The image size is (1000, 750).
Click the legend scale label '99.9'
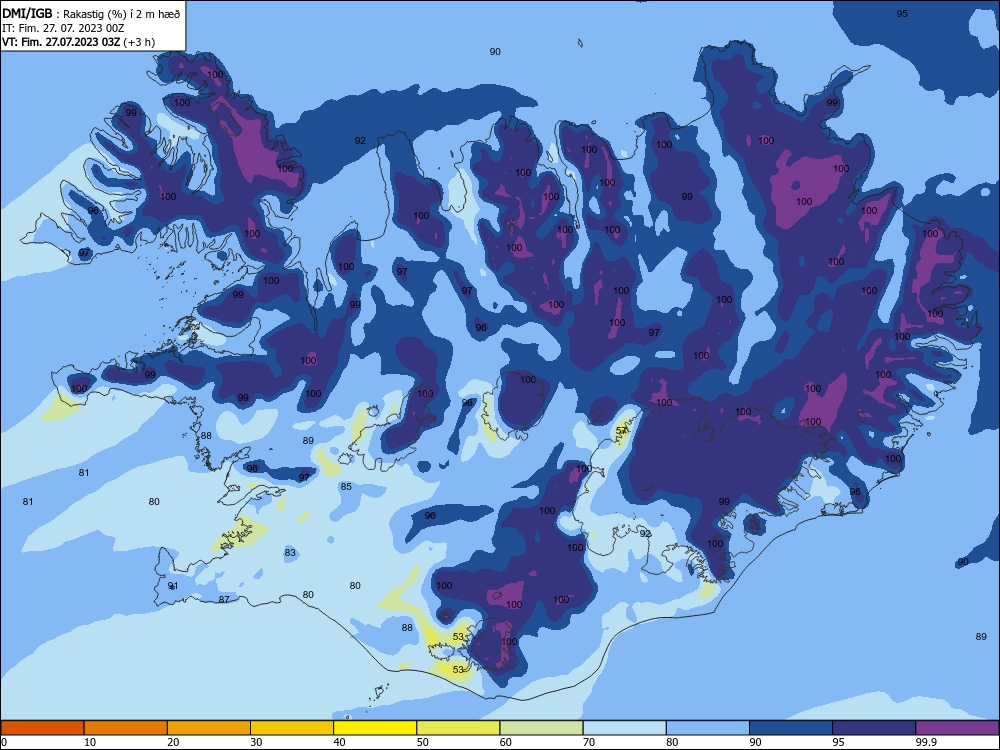pos(925,742)
